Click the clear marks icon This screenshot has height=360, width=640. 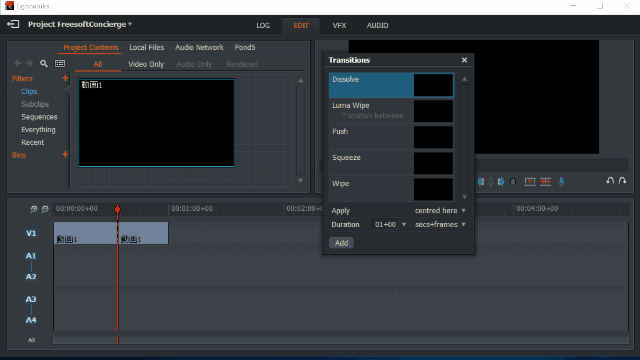[491, 182]
